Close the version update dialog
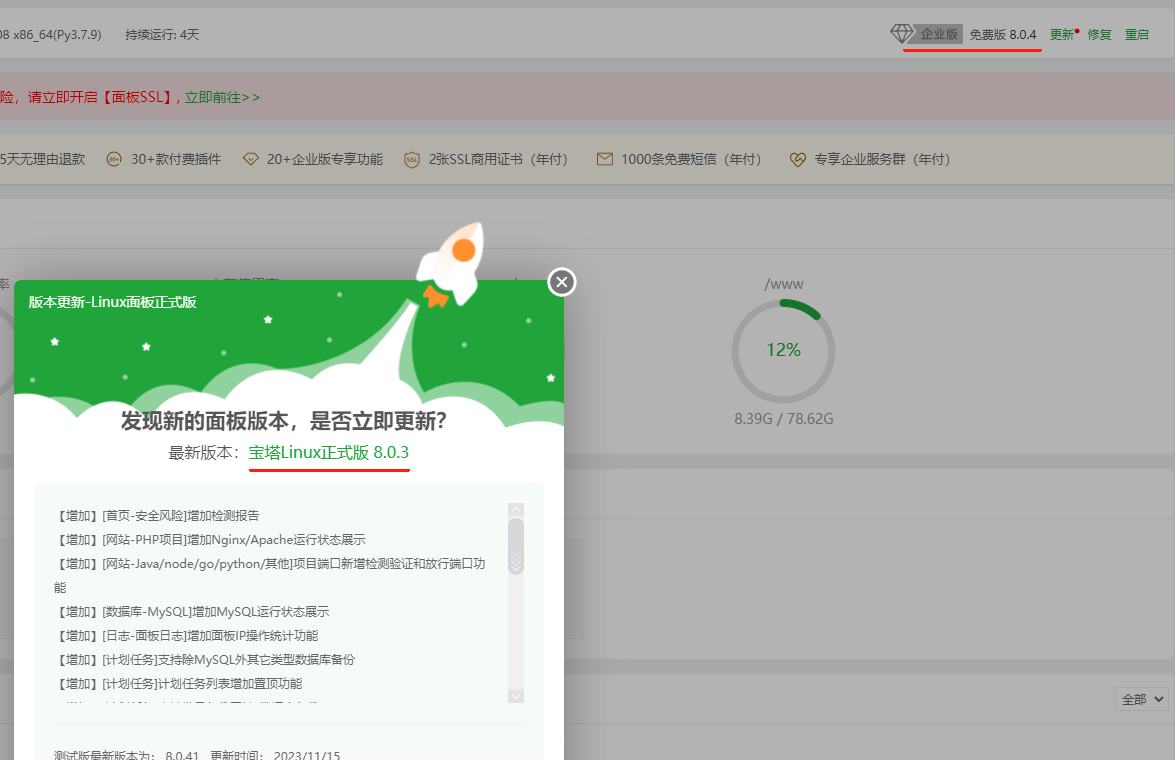 pos(562,282)
